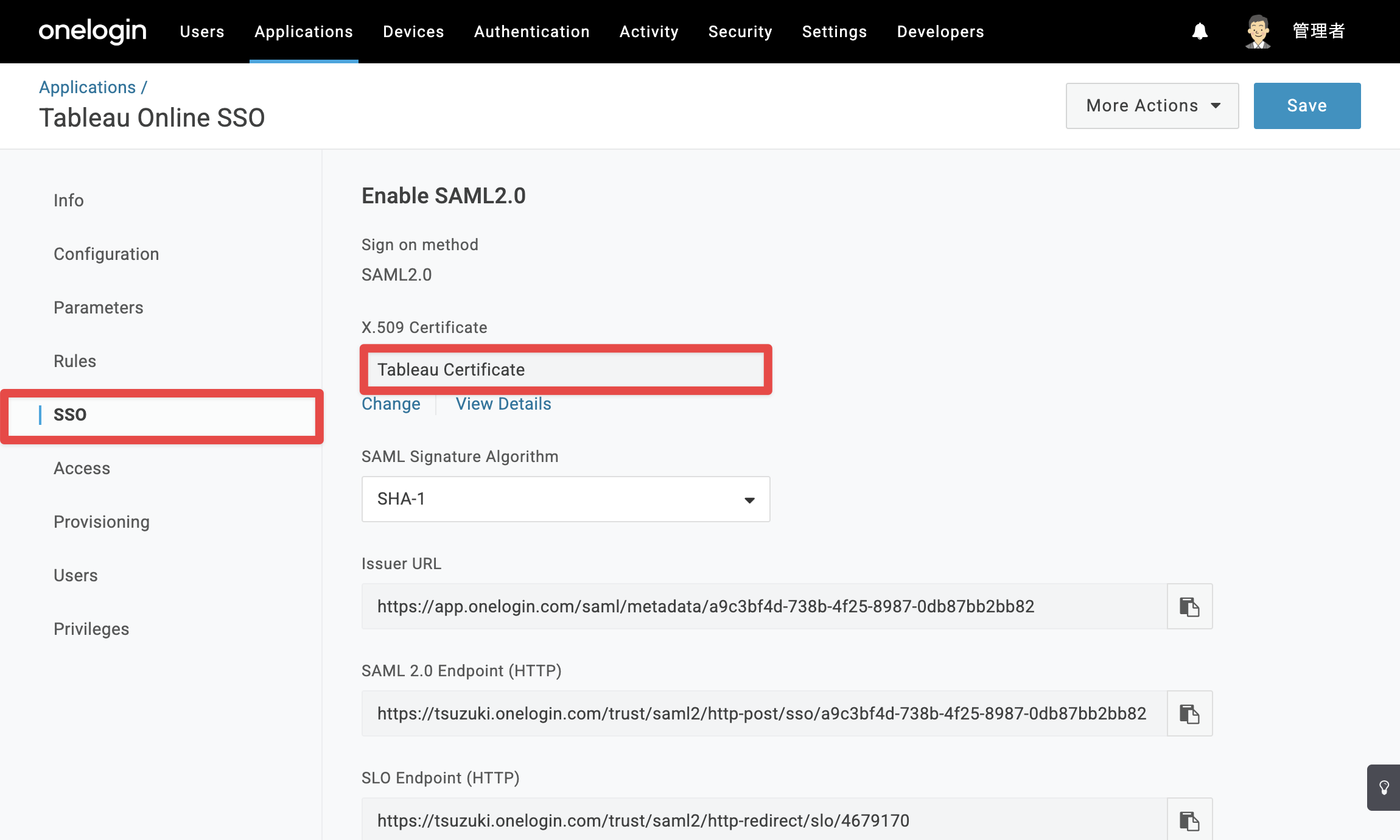The width and height of the screenshot is (1400, 840).
Task: Open View Details for the certificate
Action: coord(503,404)
